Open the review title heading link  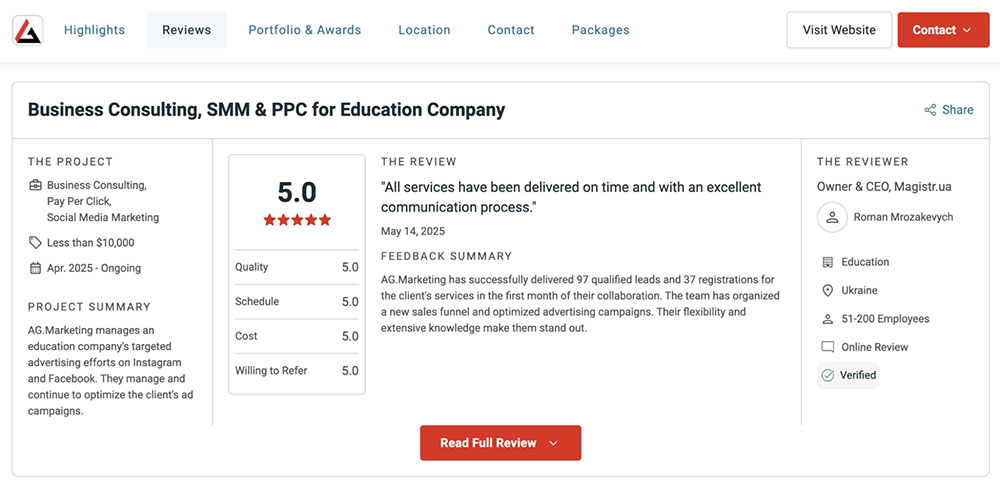click(x=266, y=110)
